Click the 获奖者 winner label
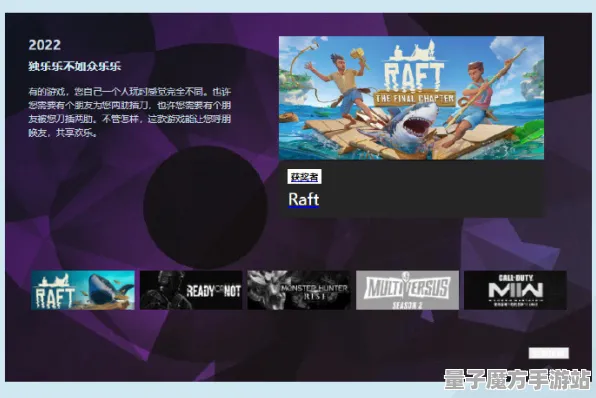 coord(304,177)
